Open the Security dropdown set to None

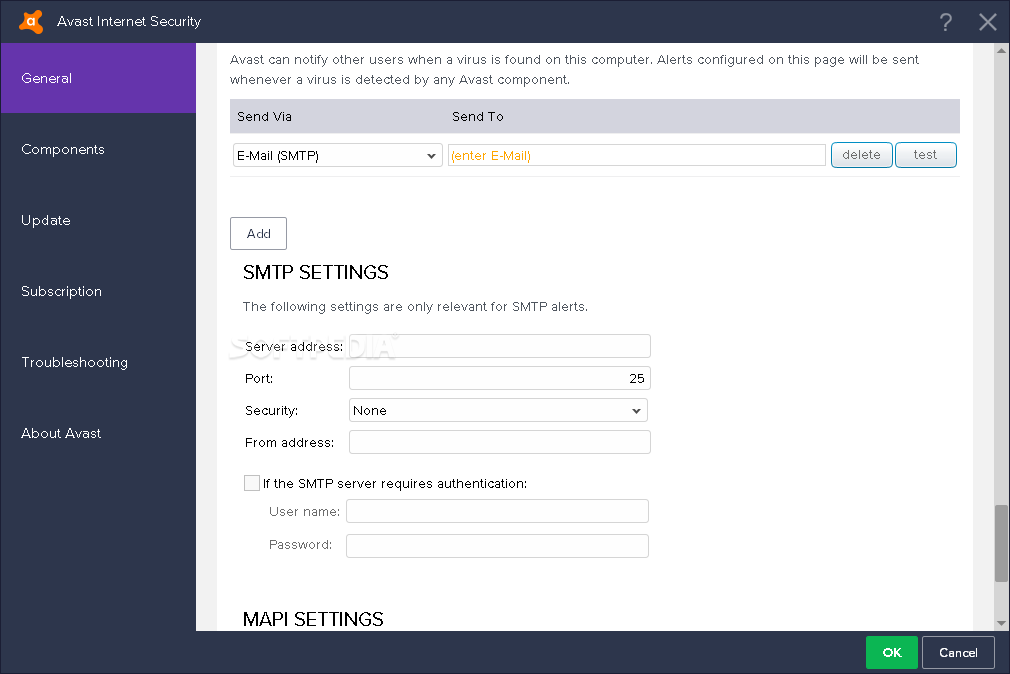[498, 410]
